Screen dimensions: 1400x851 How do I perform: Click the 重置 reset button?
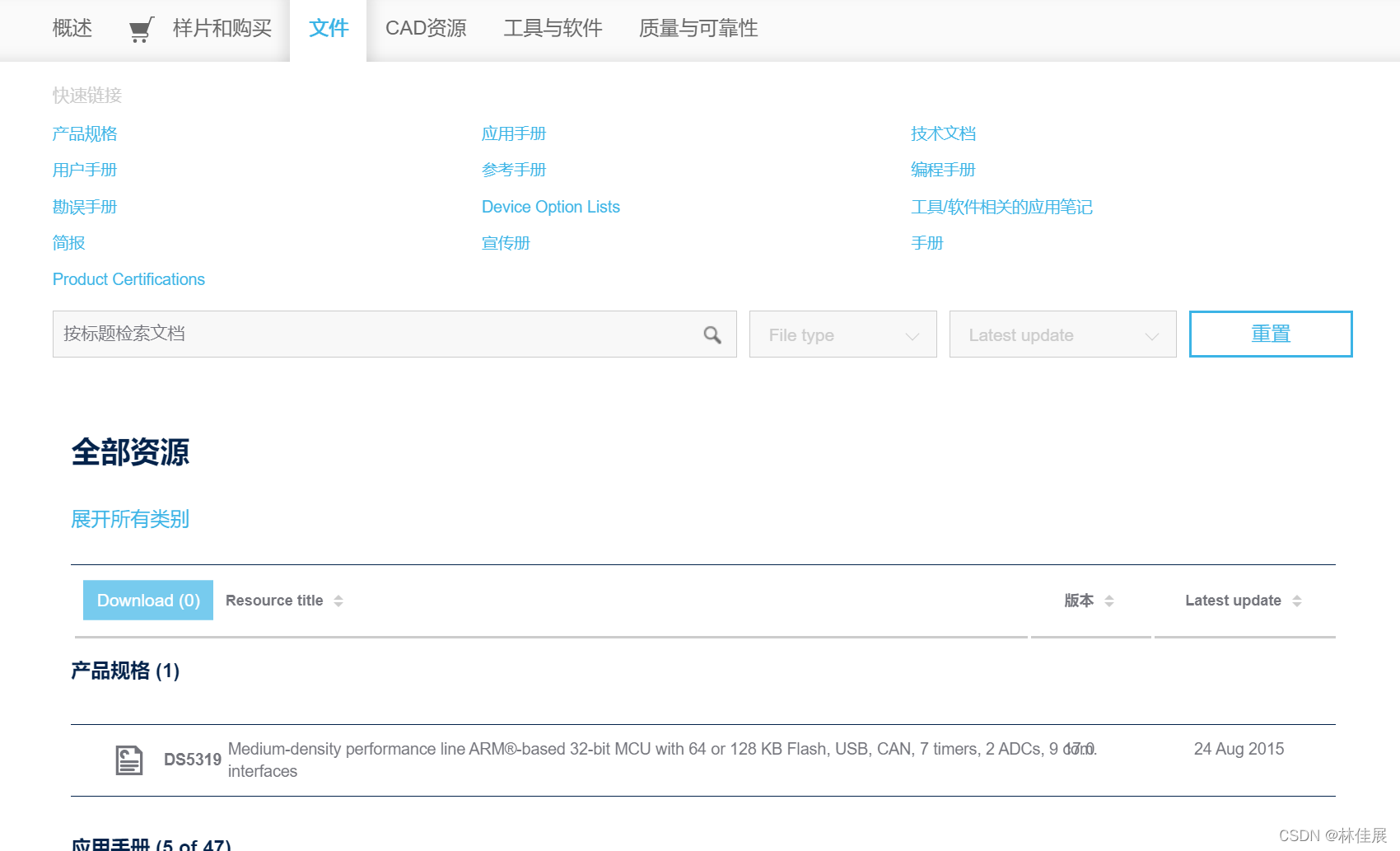(1271, 334)
